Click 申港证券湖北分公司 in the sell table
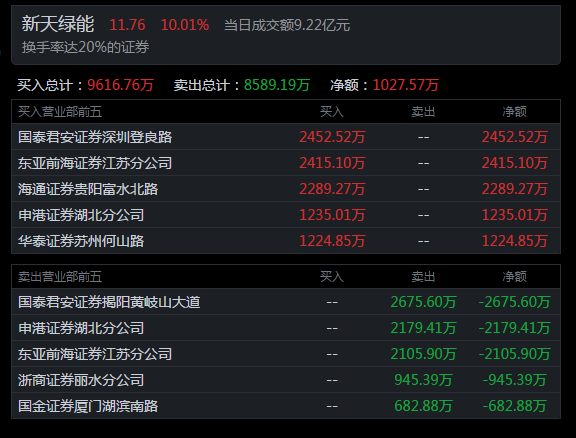Image resolution: width=576 pixels, height=438 pixels. 286,328
